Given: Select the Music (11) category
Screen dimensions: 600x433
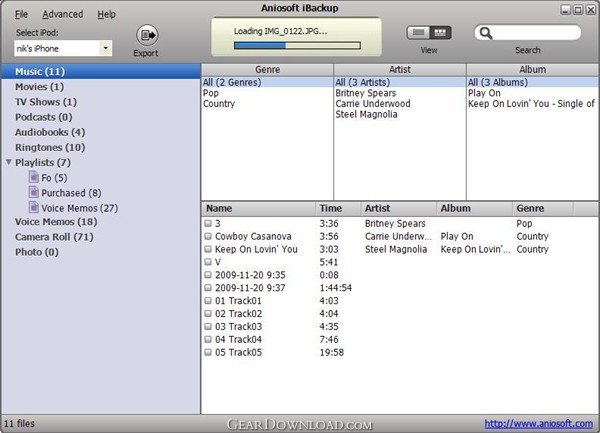Looking at the screenshot, I should click(101, 72).
